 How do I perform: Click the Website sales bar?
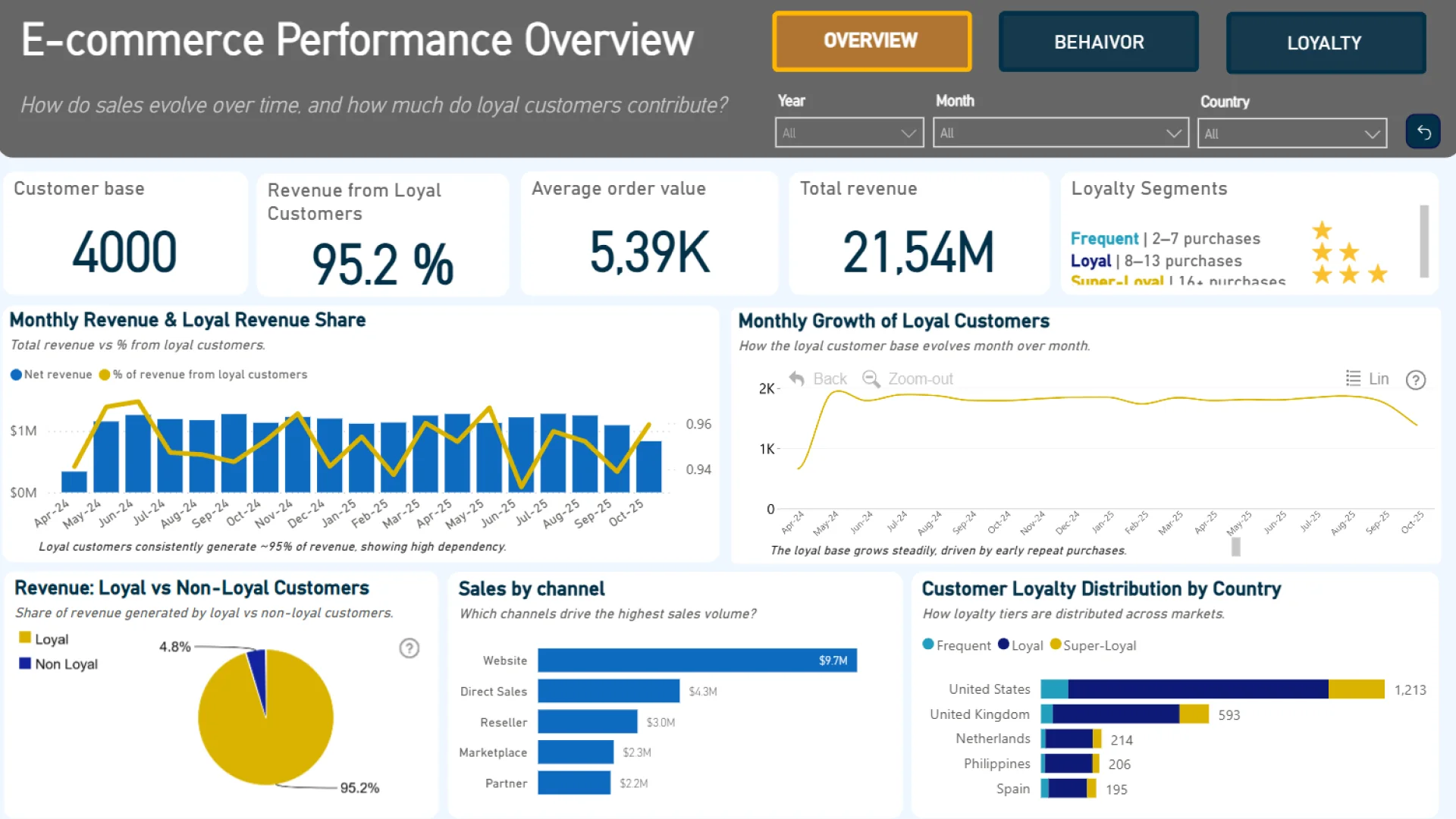697,661
